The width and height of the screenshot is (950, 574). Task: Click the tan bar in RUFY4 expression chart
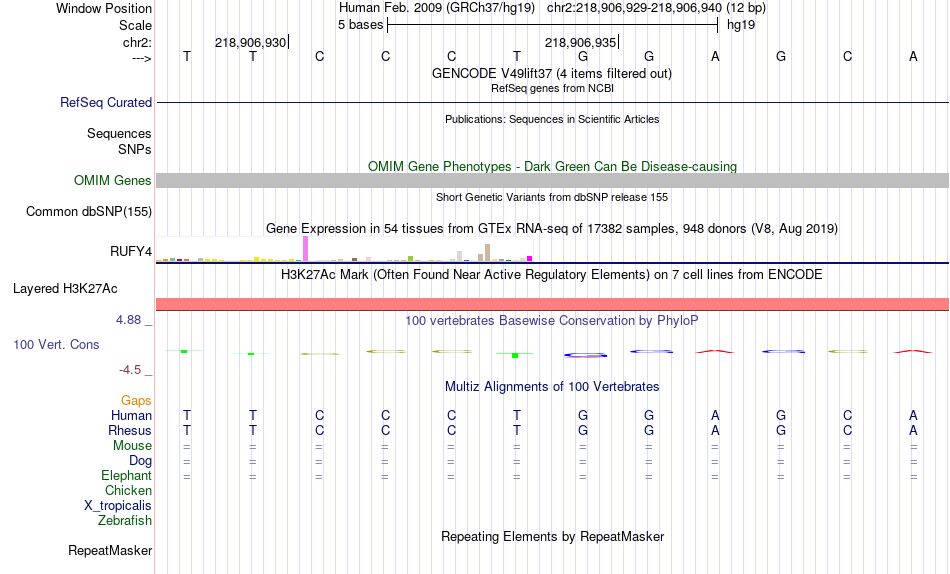488,252
